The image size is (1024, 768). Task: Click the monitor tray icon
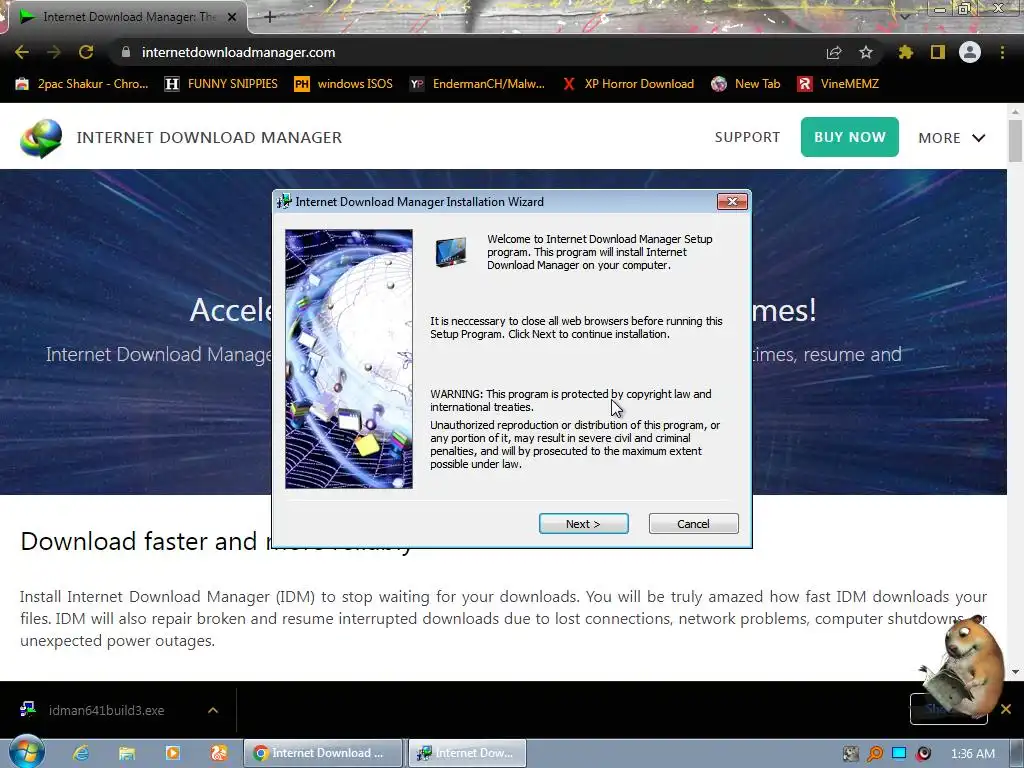899,753
